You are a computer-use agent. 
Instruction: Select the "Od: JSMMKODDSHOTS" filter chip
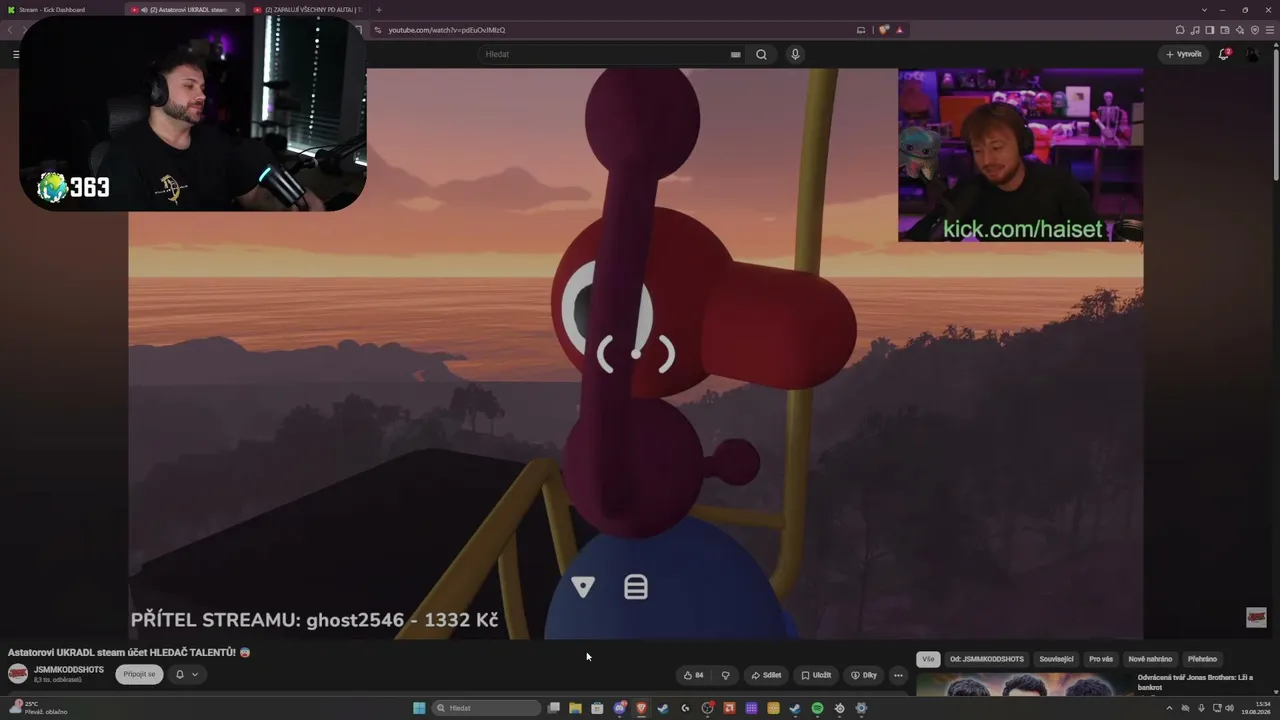[987, 659]
